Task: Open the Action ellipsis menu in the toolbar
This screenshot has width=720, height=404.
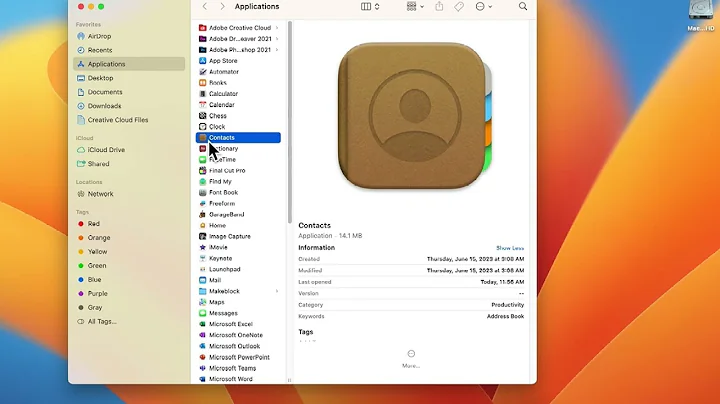Action: [x=484, y=6]
